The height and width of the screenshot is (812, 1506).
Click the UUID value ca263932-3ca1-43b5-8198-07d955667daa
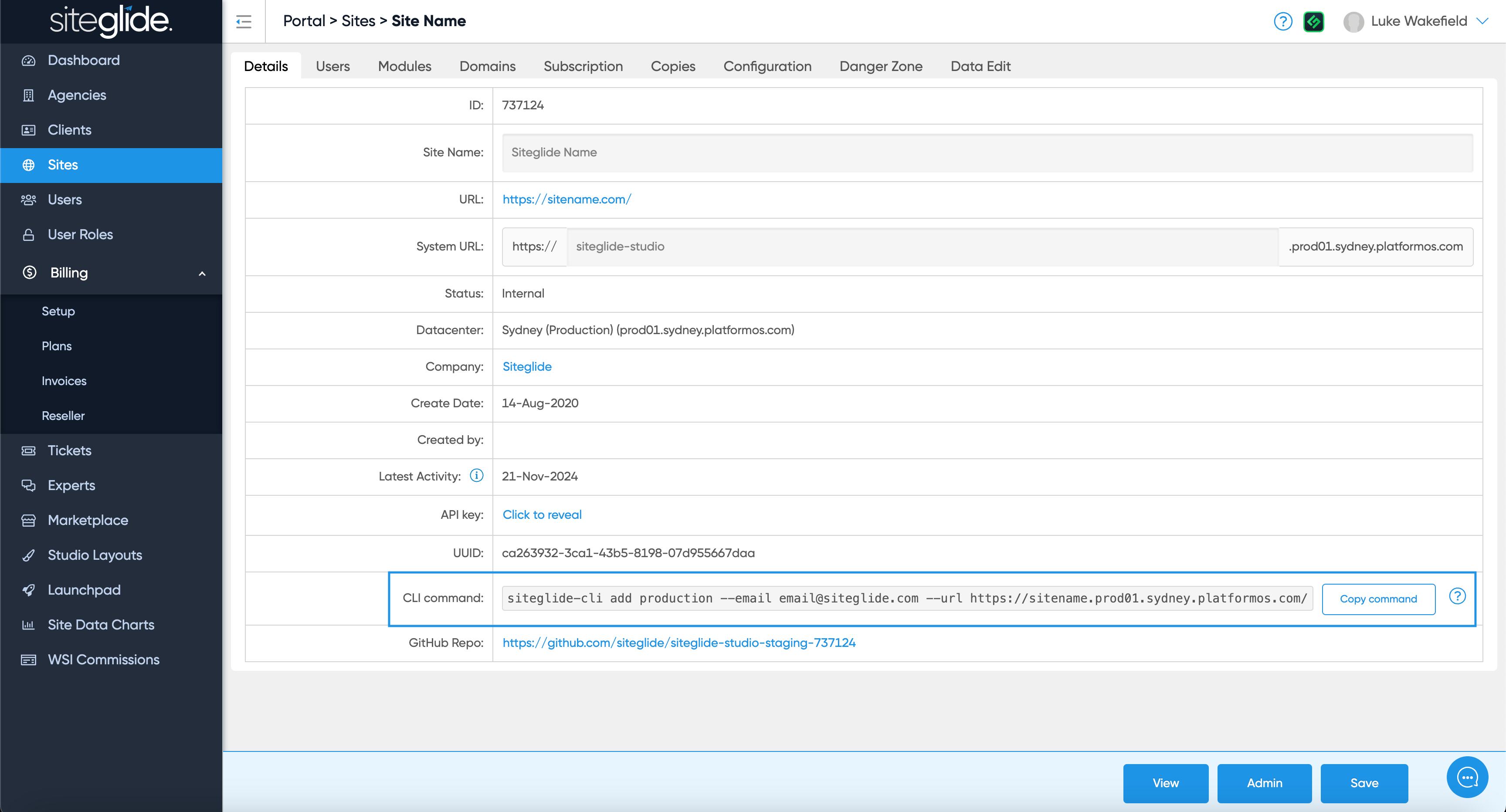point(628,553)
